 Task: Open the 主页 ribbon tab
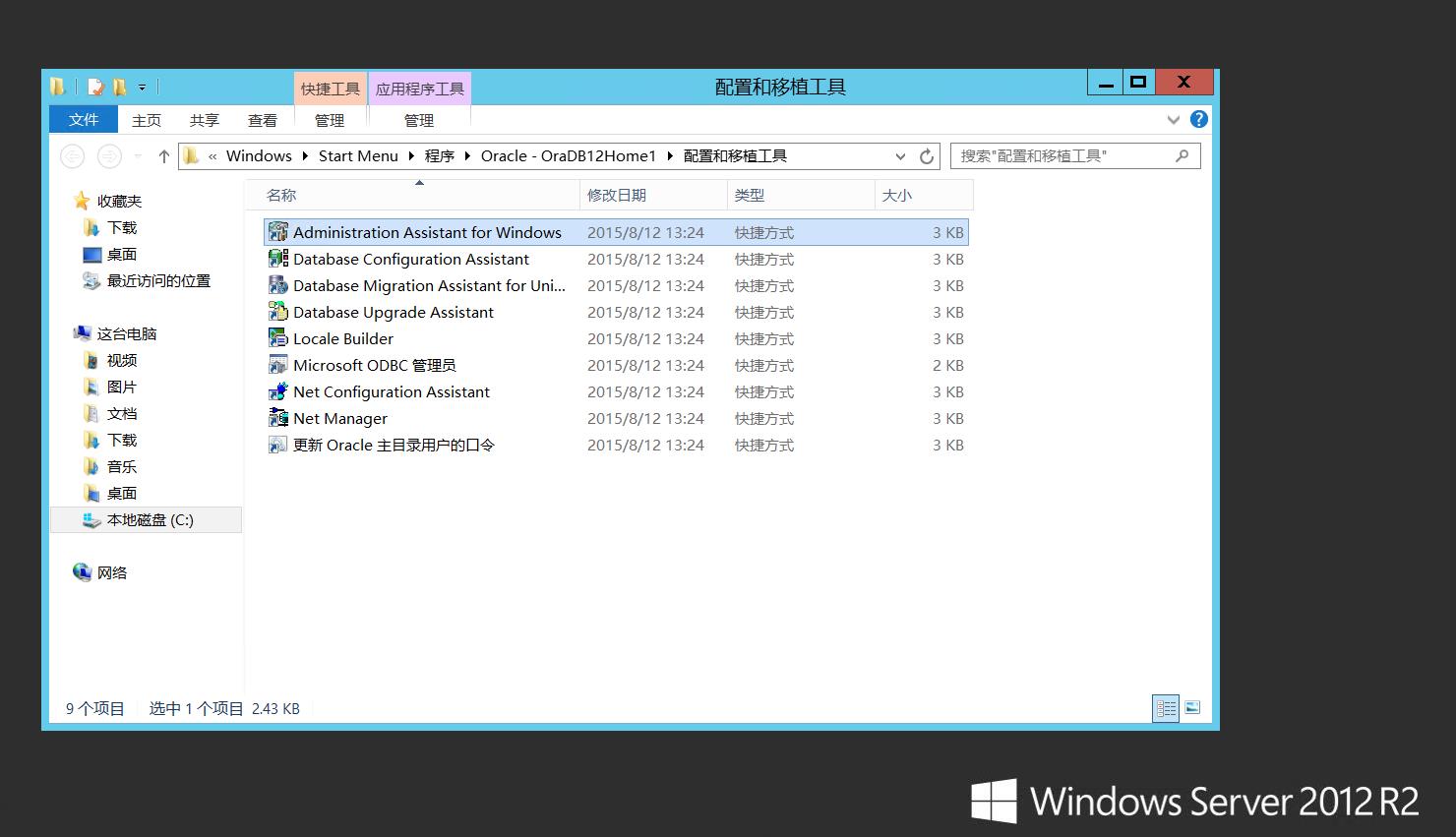[147, 120]
